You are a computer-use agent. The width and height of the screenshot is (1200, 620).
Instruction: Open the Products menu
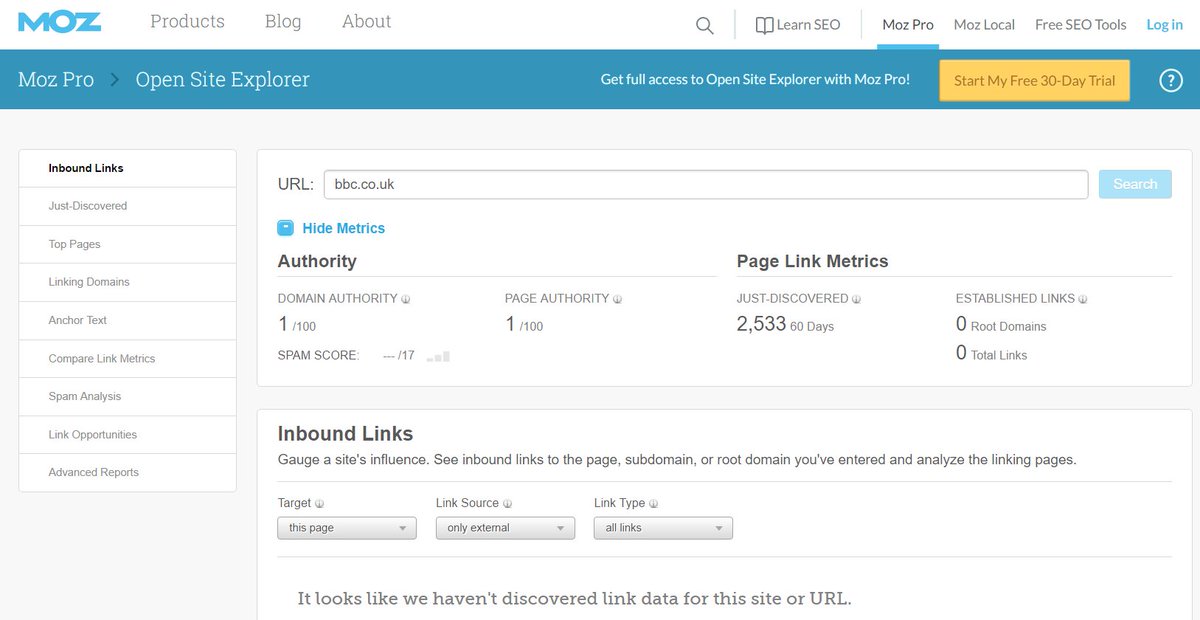pyautogui.click(x=187, y=21)
